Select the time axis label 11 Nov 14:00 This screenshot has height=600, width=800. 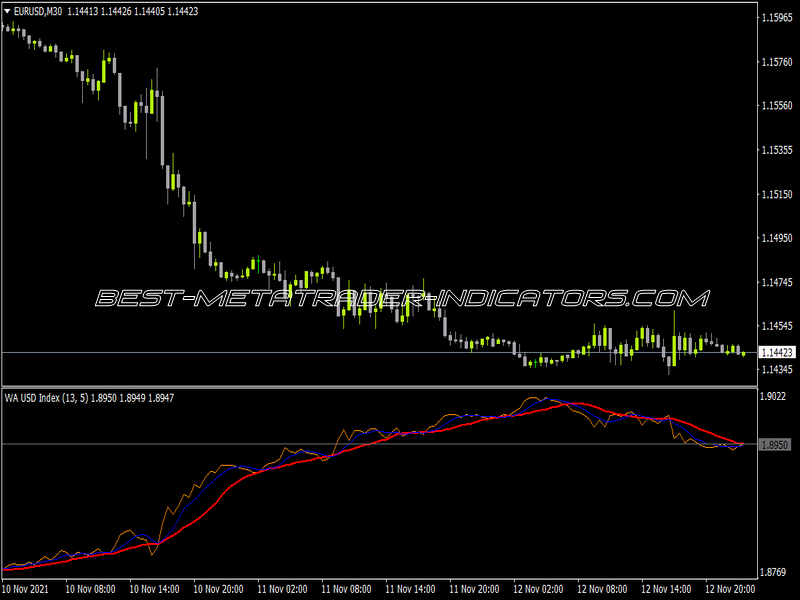click(x=410, y=589)
